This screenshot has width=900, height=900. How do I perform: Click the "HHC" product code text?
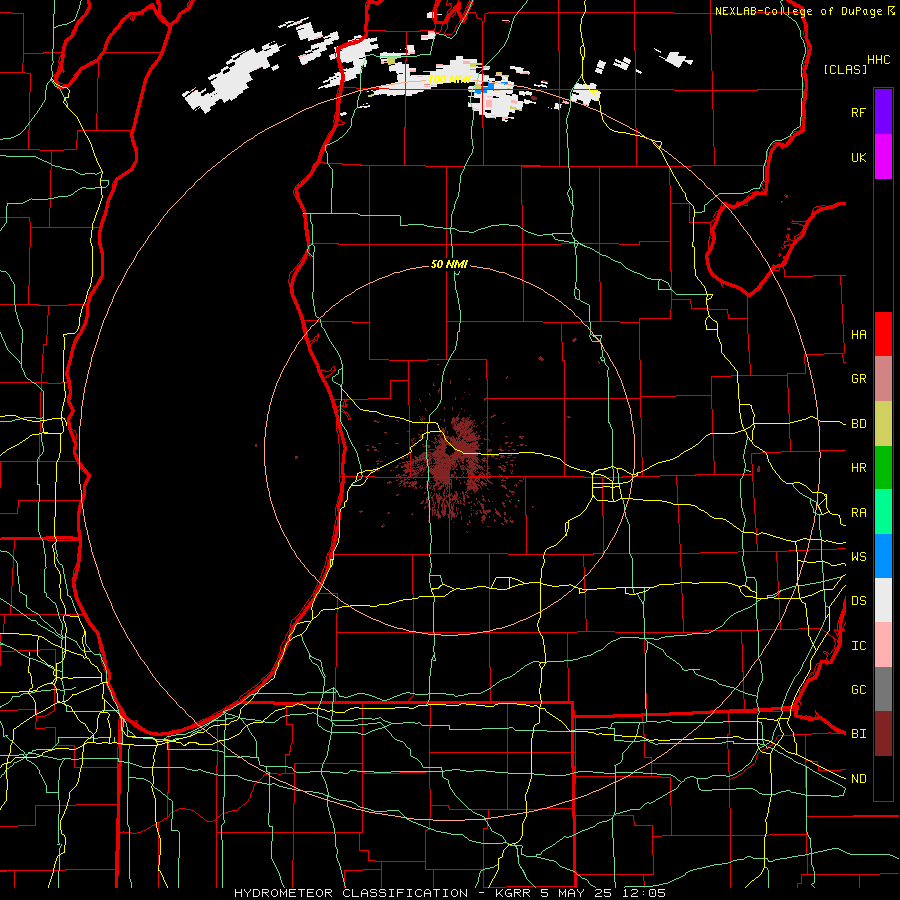[x=879, y=60]
